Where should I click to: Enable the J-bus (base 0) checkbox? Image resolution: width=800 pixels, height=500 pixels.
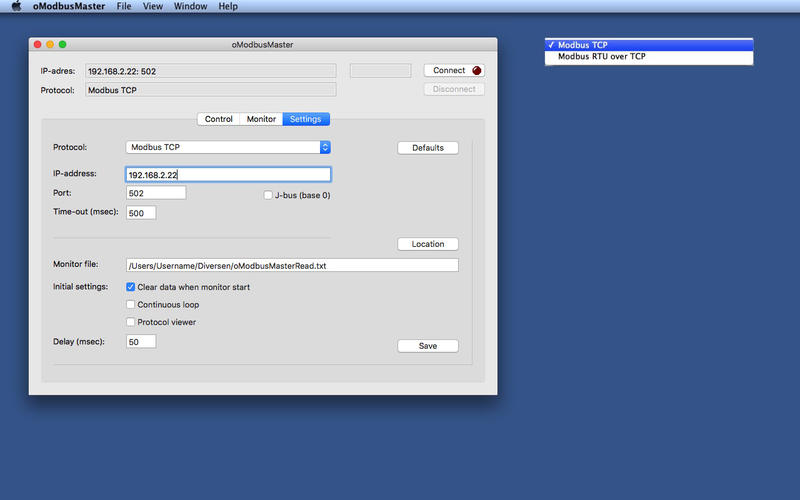[268, 195]
